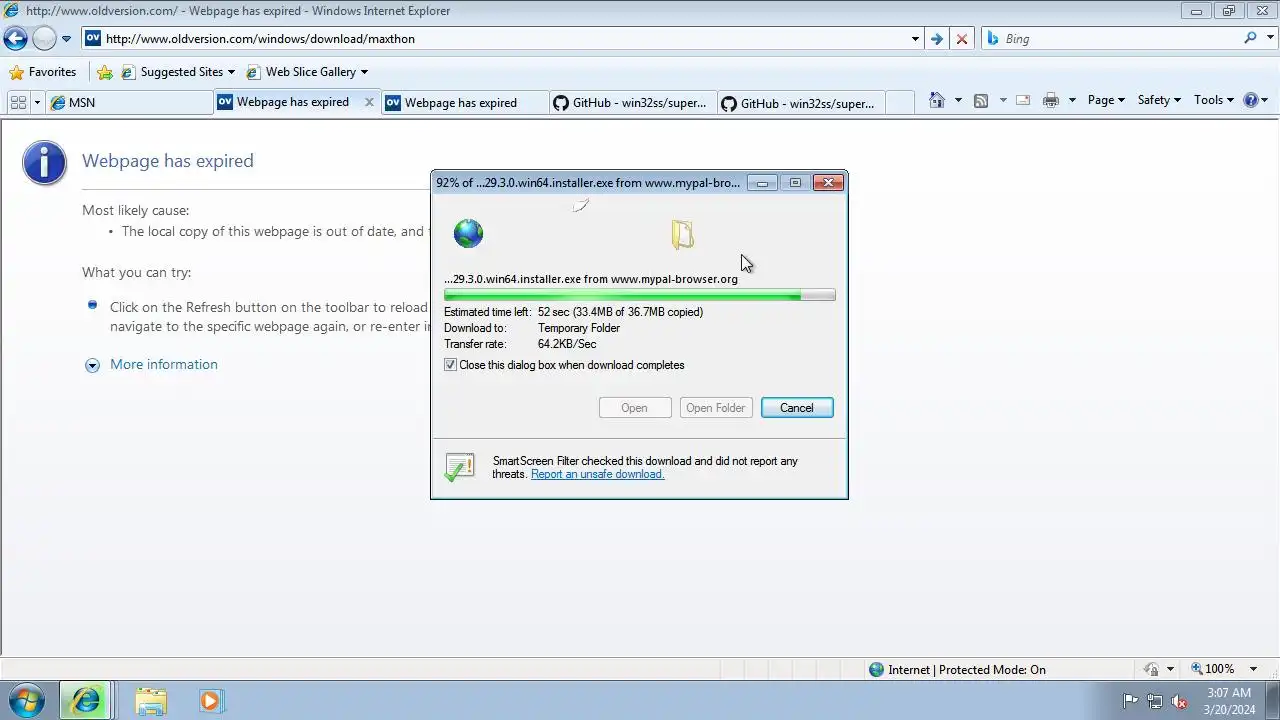This screenshot has width=1280, height=720.
Task: Click the Add to Favorites Bar star icon
Action: point(104,72)
